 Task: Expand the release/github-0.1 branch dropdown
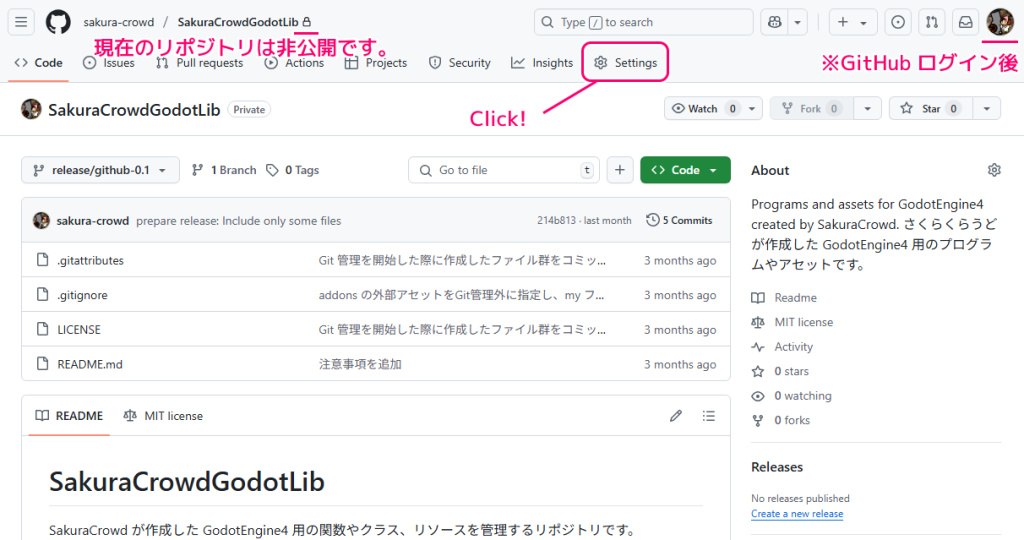(100, 170)
